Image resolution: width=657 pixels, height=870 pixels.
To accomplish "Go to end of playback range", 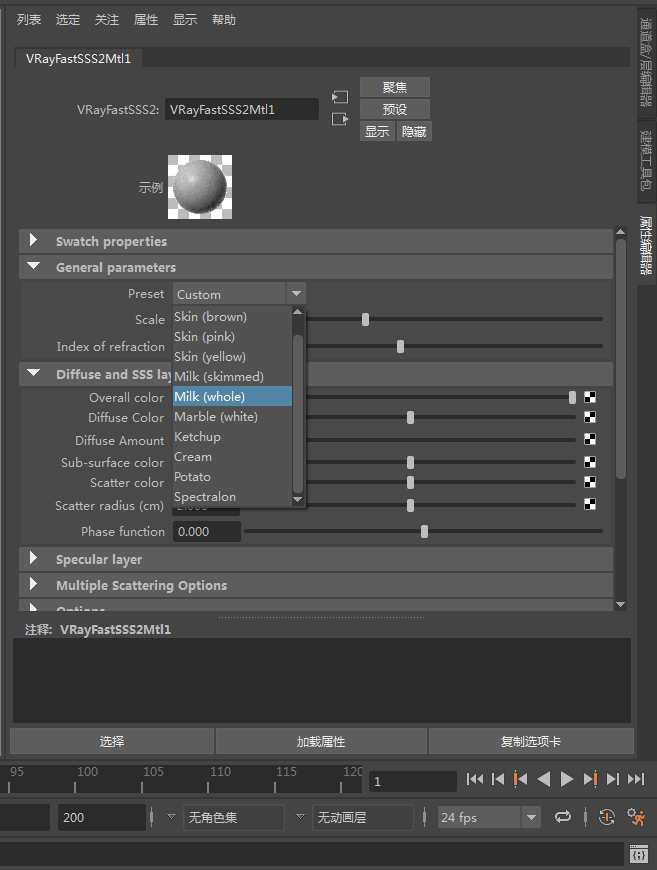I will coord(636,779).
